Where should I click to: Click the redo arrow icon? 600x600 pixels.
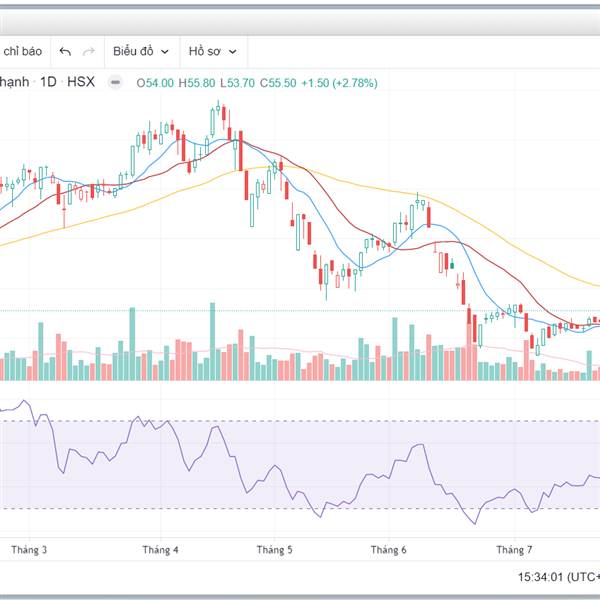[89, 51]
